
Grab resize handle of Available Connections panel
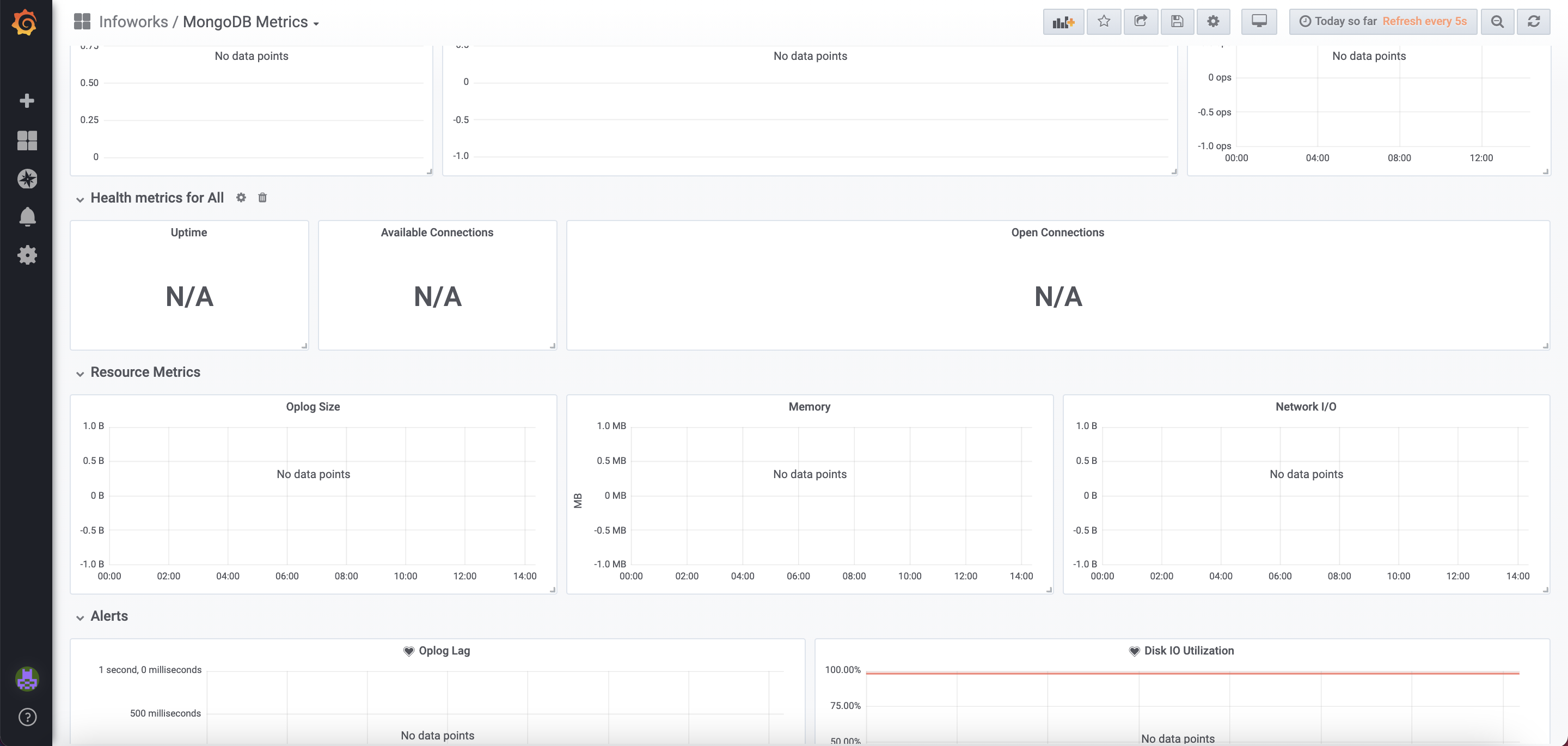coord(553,345)
